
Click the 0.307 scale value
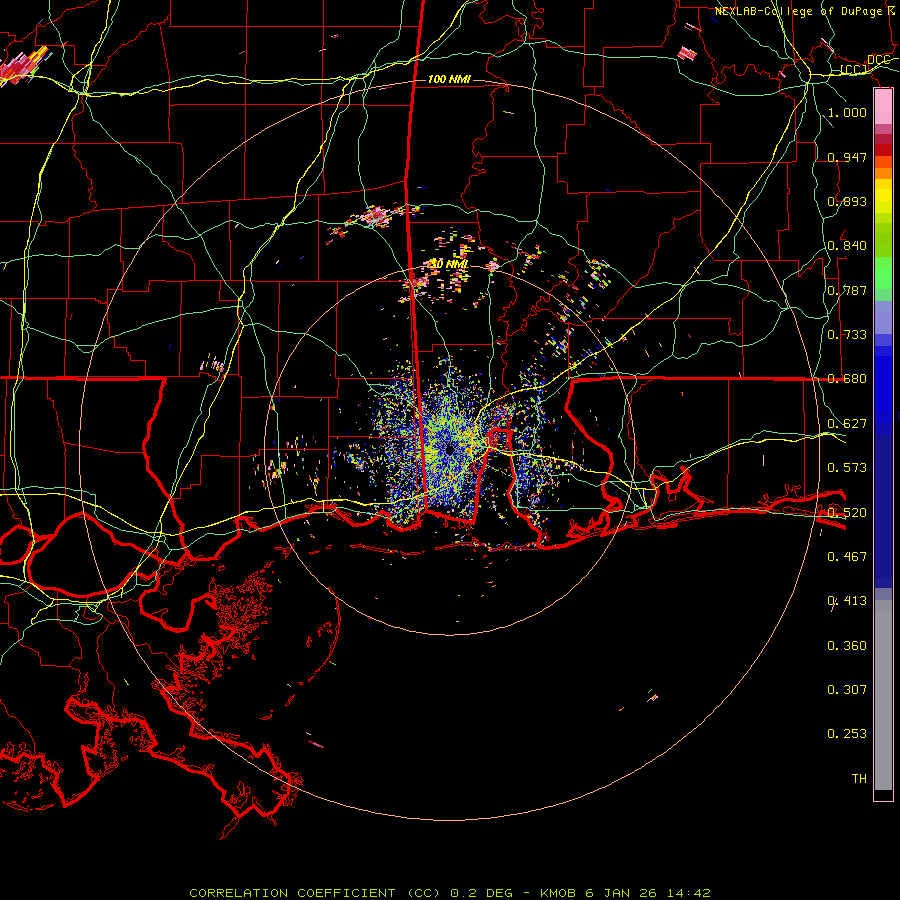click(x=847, y=690)
